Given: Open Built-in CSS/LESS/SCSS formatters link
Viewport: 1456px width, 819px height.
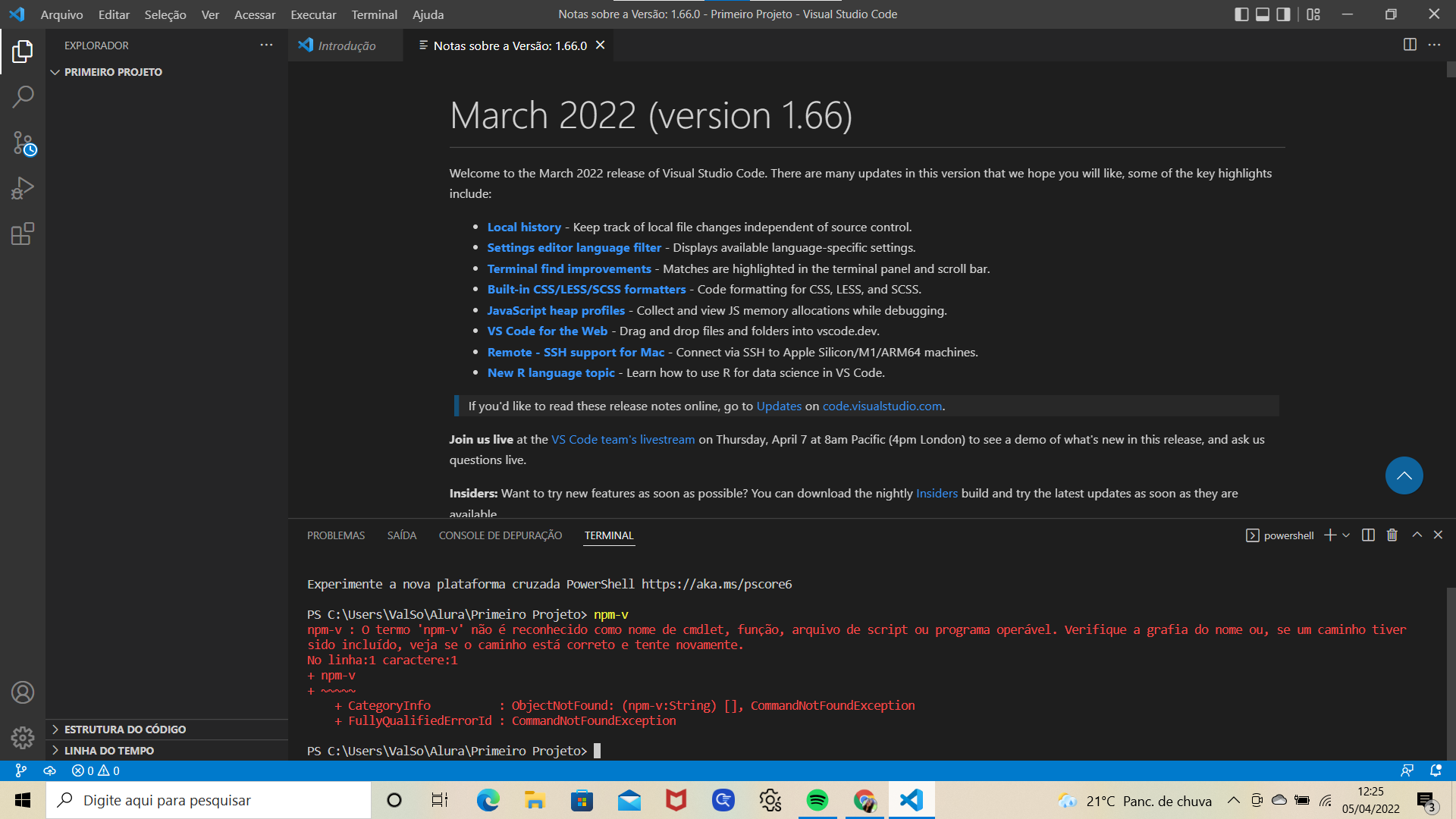Looking at the screenshot, I should point(586,289).
